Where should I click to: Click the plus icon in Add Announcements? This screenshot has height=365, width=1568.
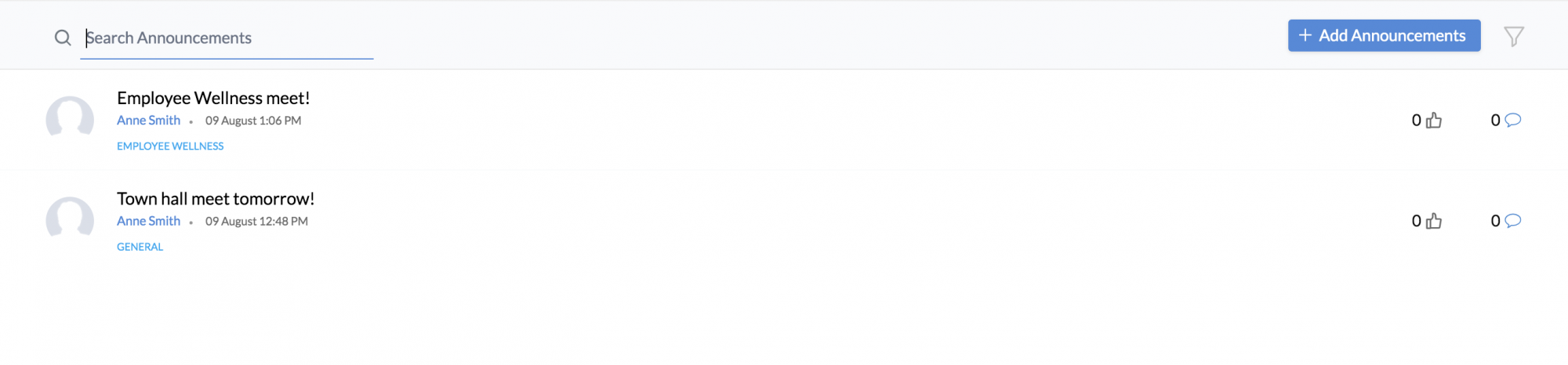pos(1305,35)
